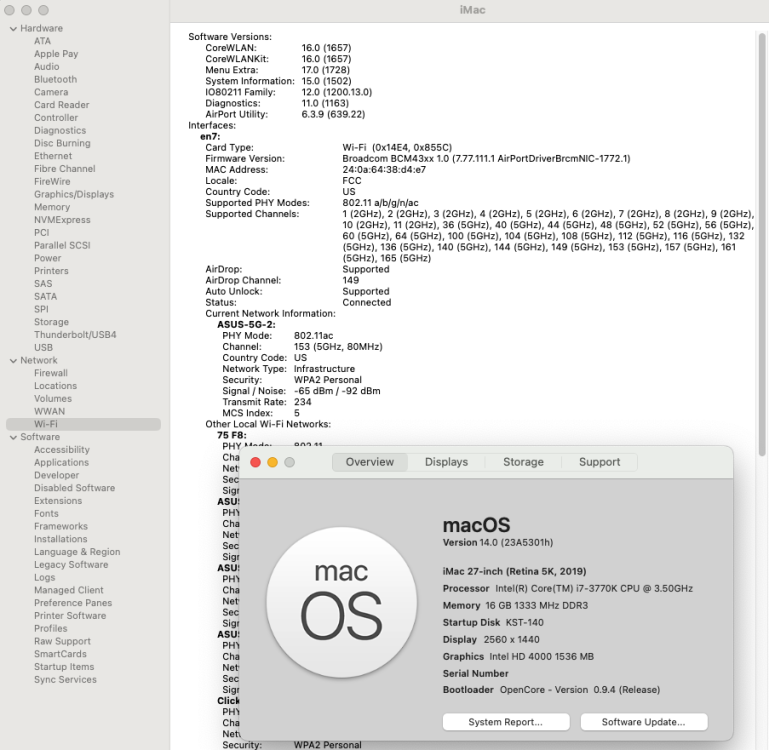This screenshot has height=750, width=769.
Task: Select Apple Pay in the sidebar
Action: (x=56, y=54)
